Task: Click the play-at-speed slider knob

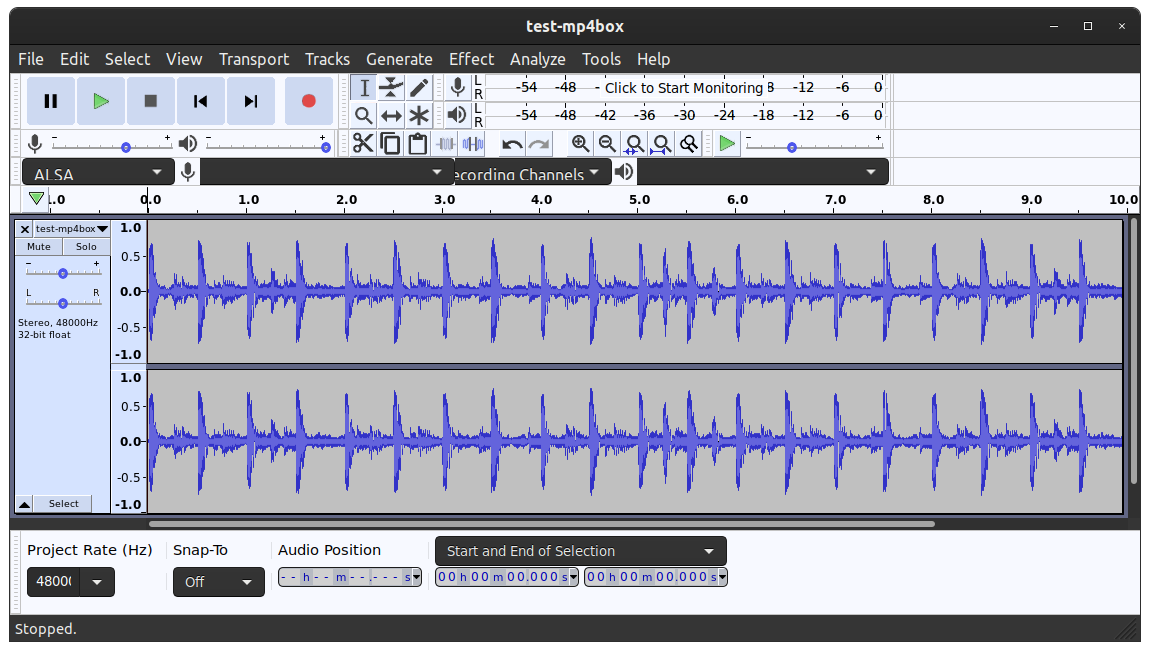Action: click(x=792, y=147)
